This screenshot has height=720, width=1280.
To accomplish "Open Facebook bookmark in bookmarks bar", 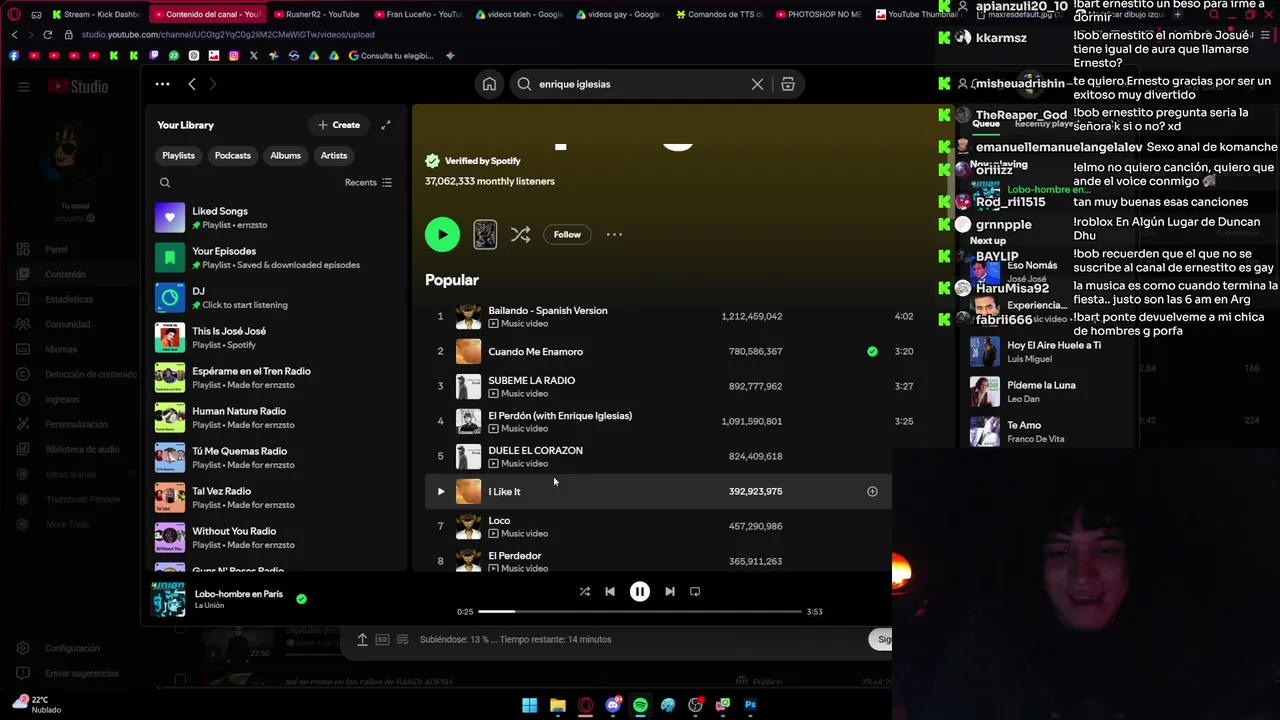I will point(14,56).
